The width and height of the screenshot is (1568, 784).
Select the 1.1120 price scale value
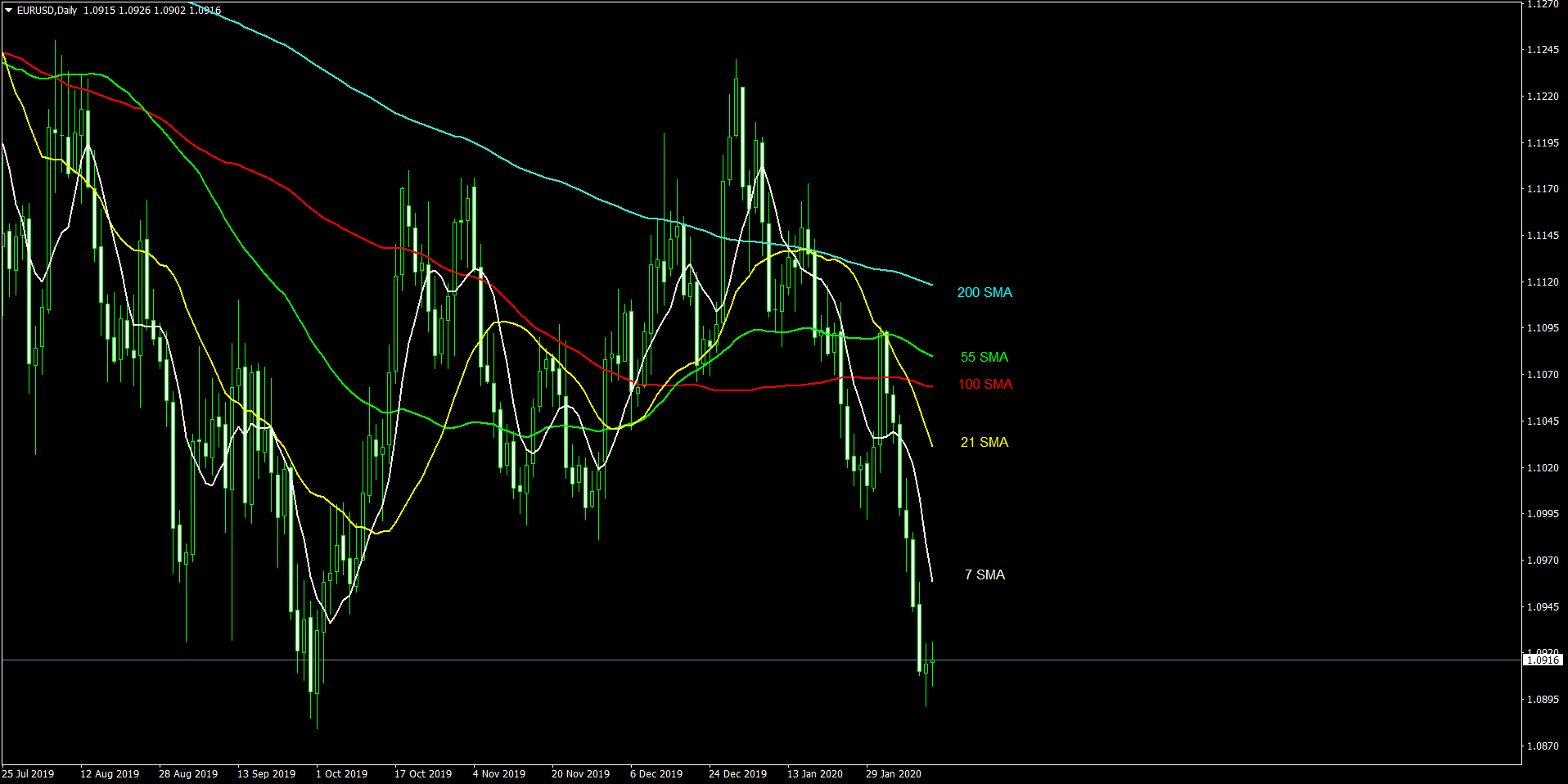[1543, 282]
